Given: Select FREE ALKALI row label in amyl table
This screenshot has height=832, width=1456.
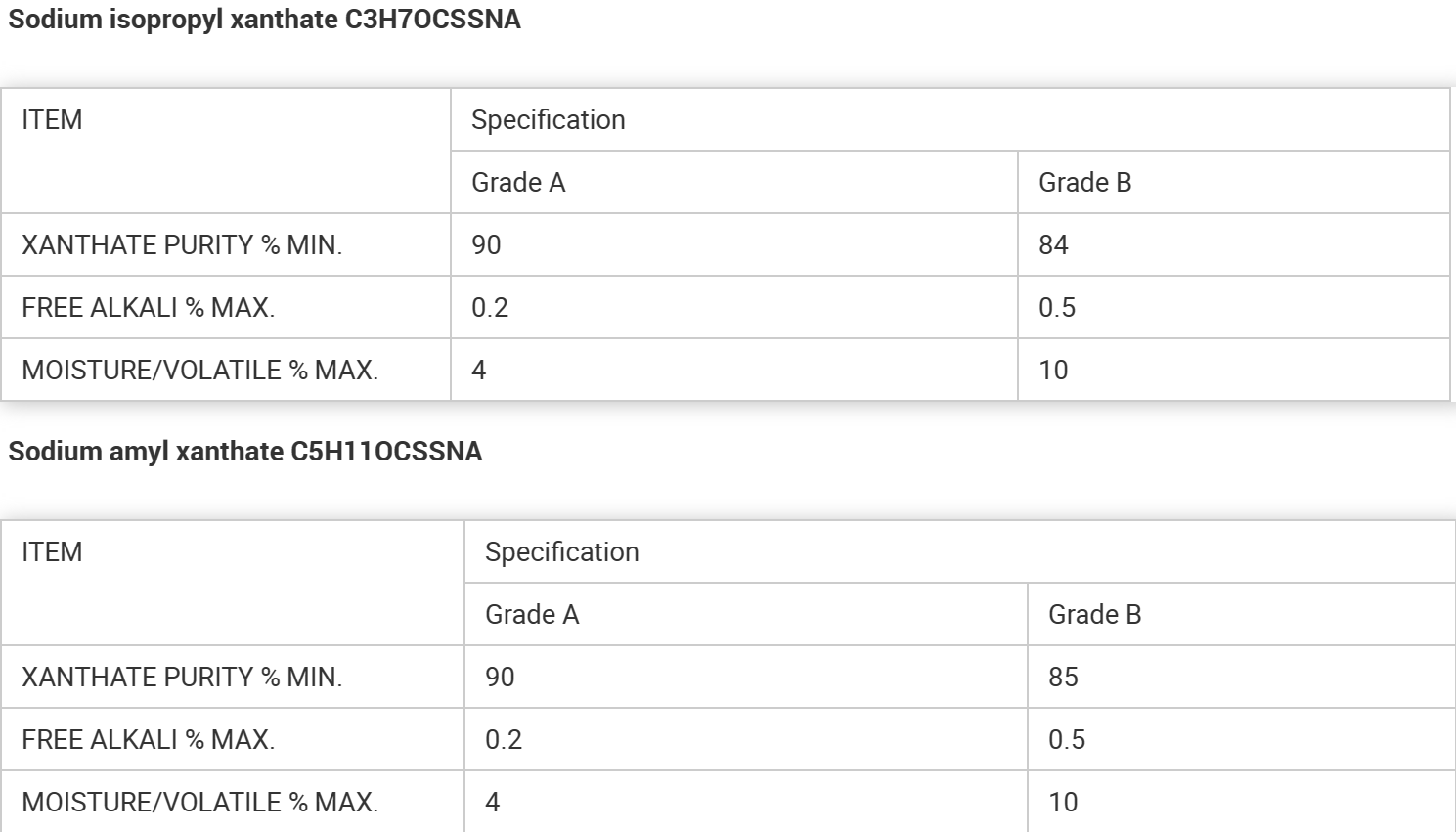Looking at the screenshot, I should tap(148, 740).
